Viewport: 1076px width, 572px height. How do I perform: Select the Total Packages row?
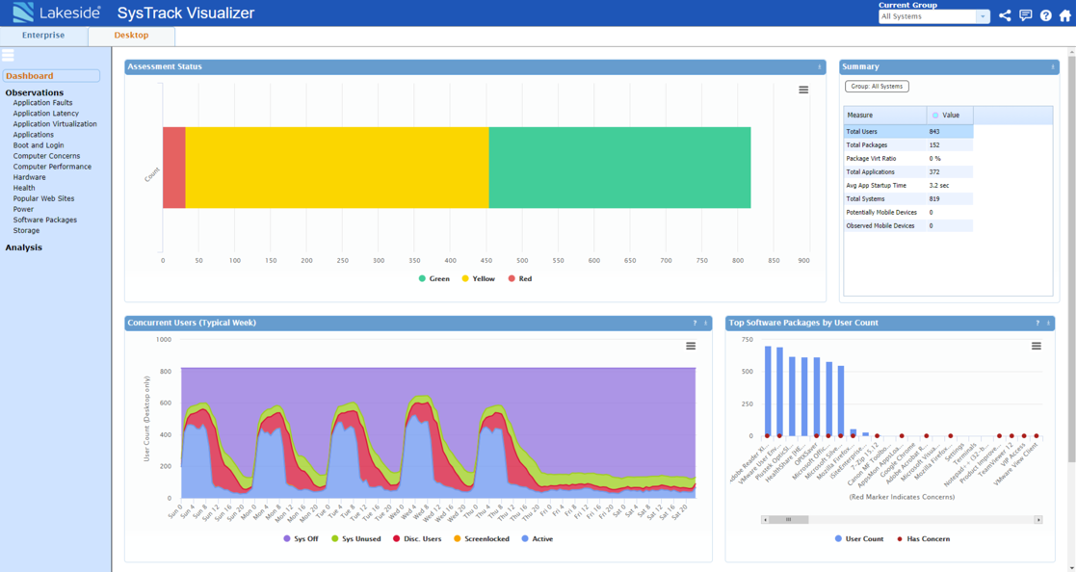tap(908, 145)
